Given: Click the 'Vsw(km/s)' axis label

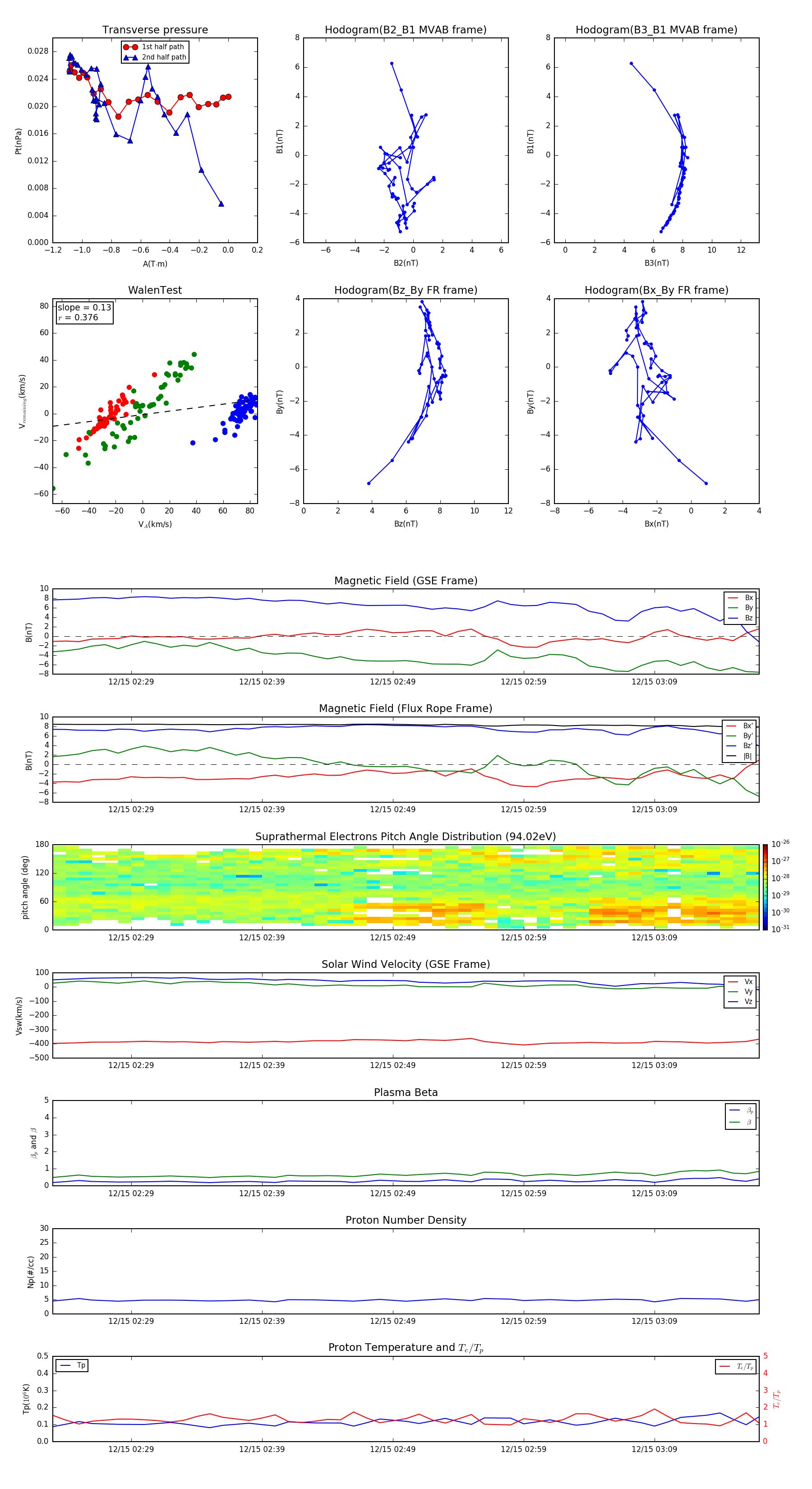Looking at the screenshot, I should pyautogui.click(x=18, y=1016).
